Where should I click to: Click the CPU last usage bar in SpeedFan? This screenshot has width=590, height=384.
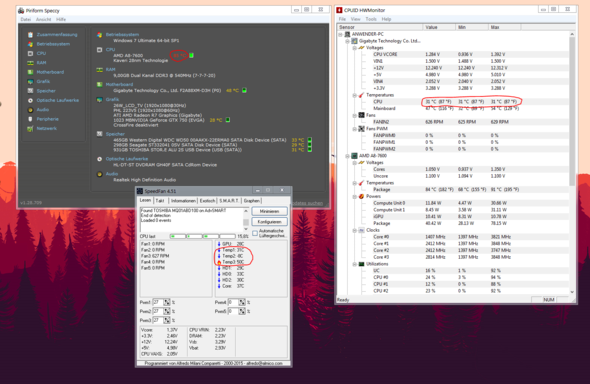pos(202,236)
